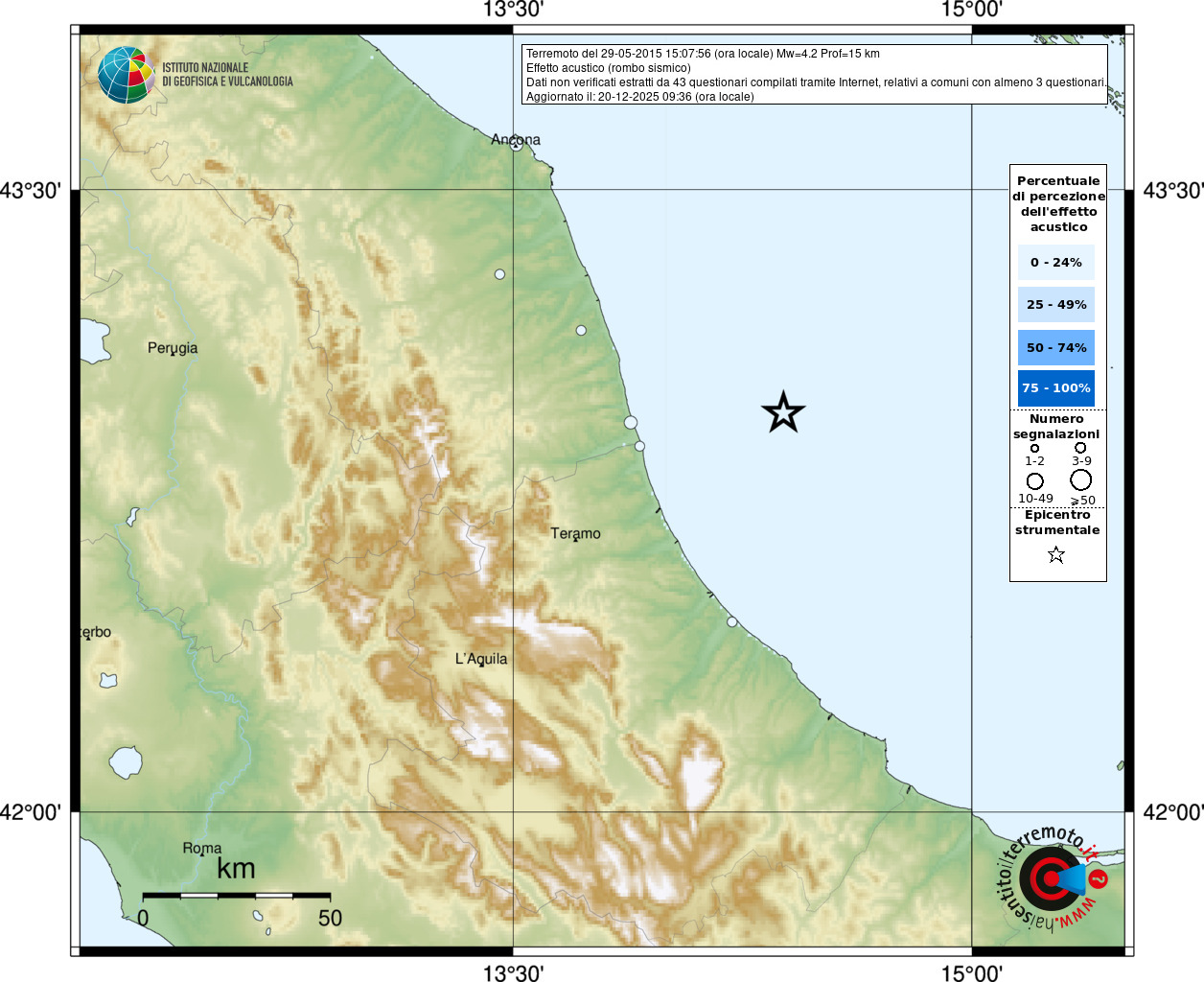Viewport: 1204px width, 982px height.
Task: Click the smaller report circle just below the large coastal one
Action: [639, 446]
